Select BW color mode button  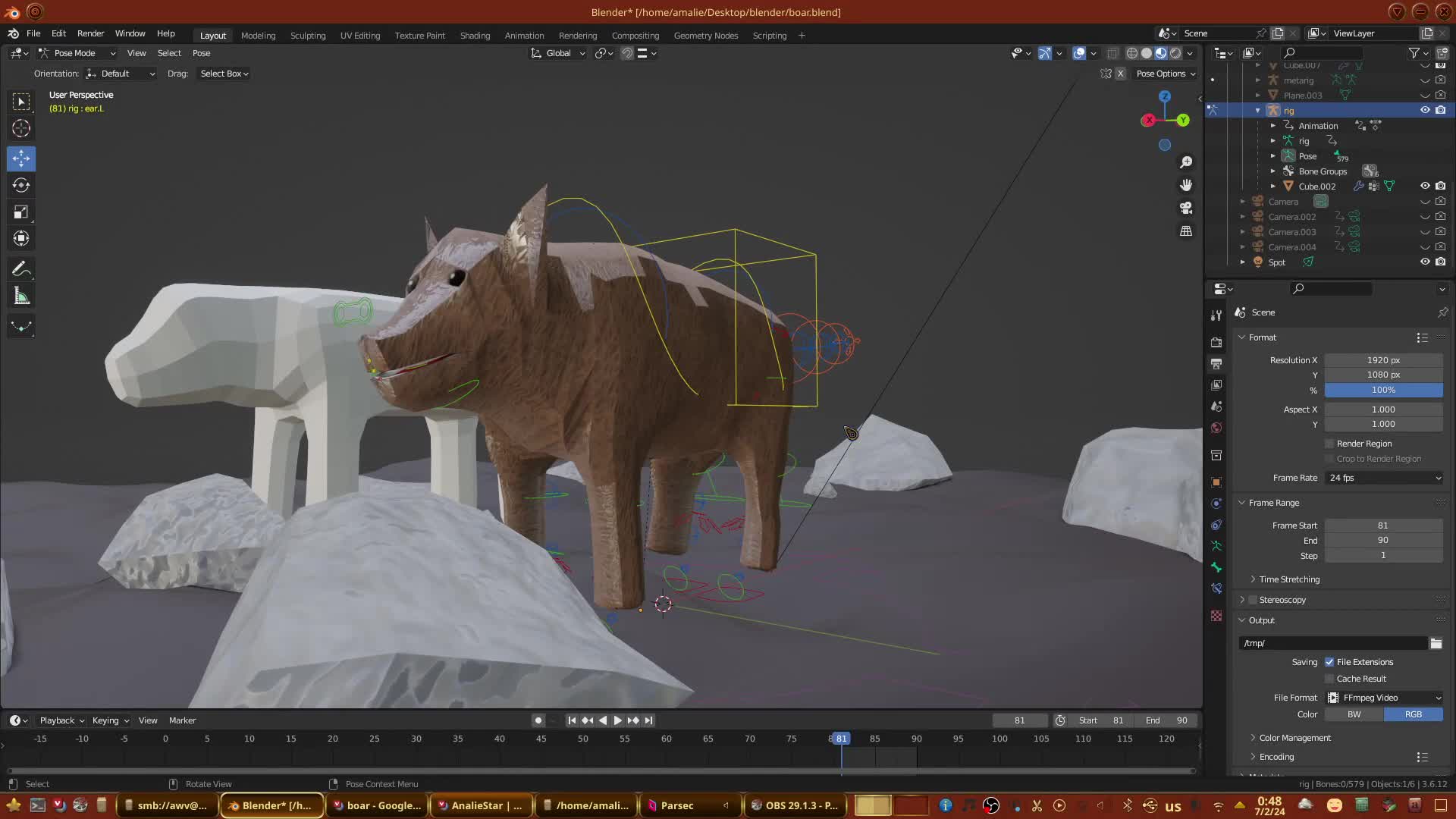pos(1354,714)
